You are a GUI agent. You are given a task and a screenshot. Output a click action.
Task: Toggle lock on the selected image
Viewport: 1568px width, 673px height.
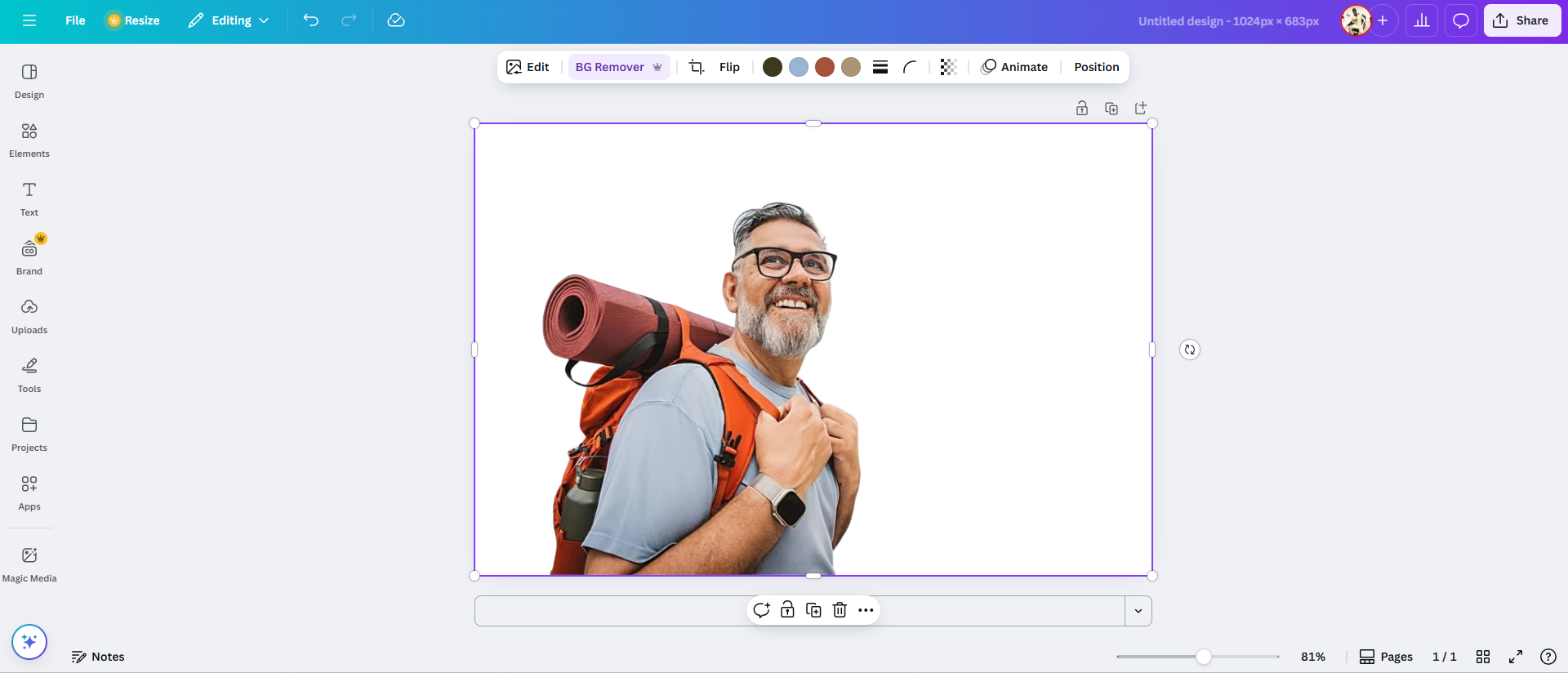coord(787,610)
